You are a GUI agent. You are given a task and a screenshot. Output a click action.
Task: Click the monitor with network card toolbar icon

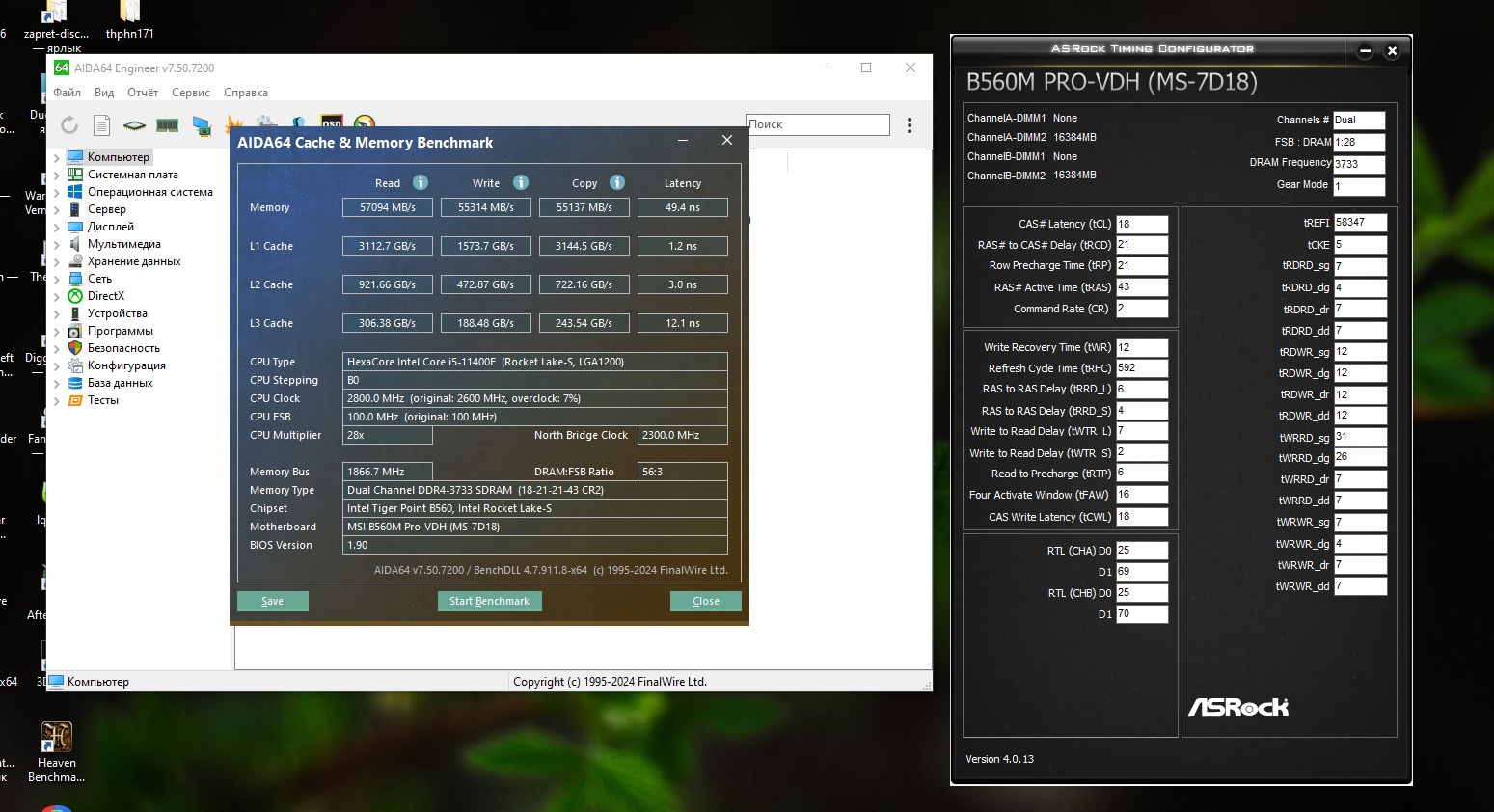[201, 124]
